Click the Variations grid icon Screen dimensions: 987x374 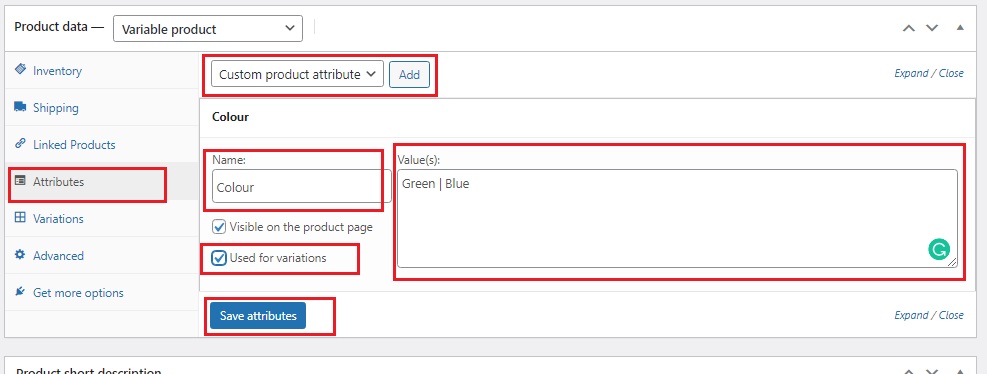[20, 218]
